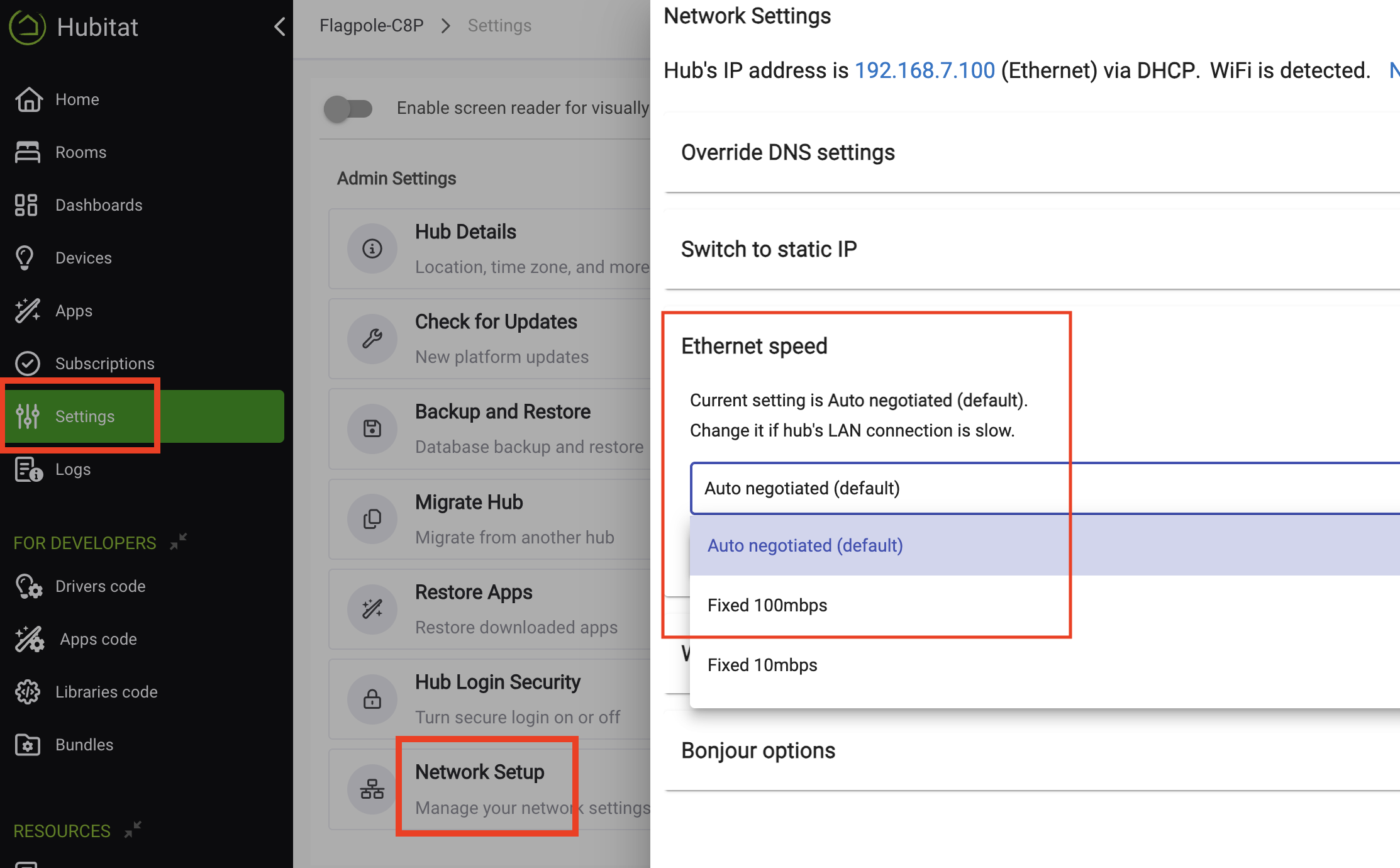Choose Fixed 100mbps from the list
The height and width of the screenshot is (868, 1400).
tap(767, 605)
